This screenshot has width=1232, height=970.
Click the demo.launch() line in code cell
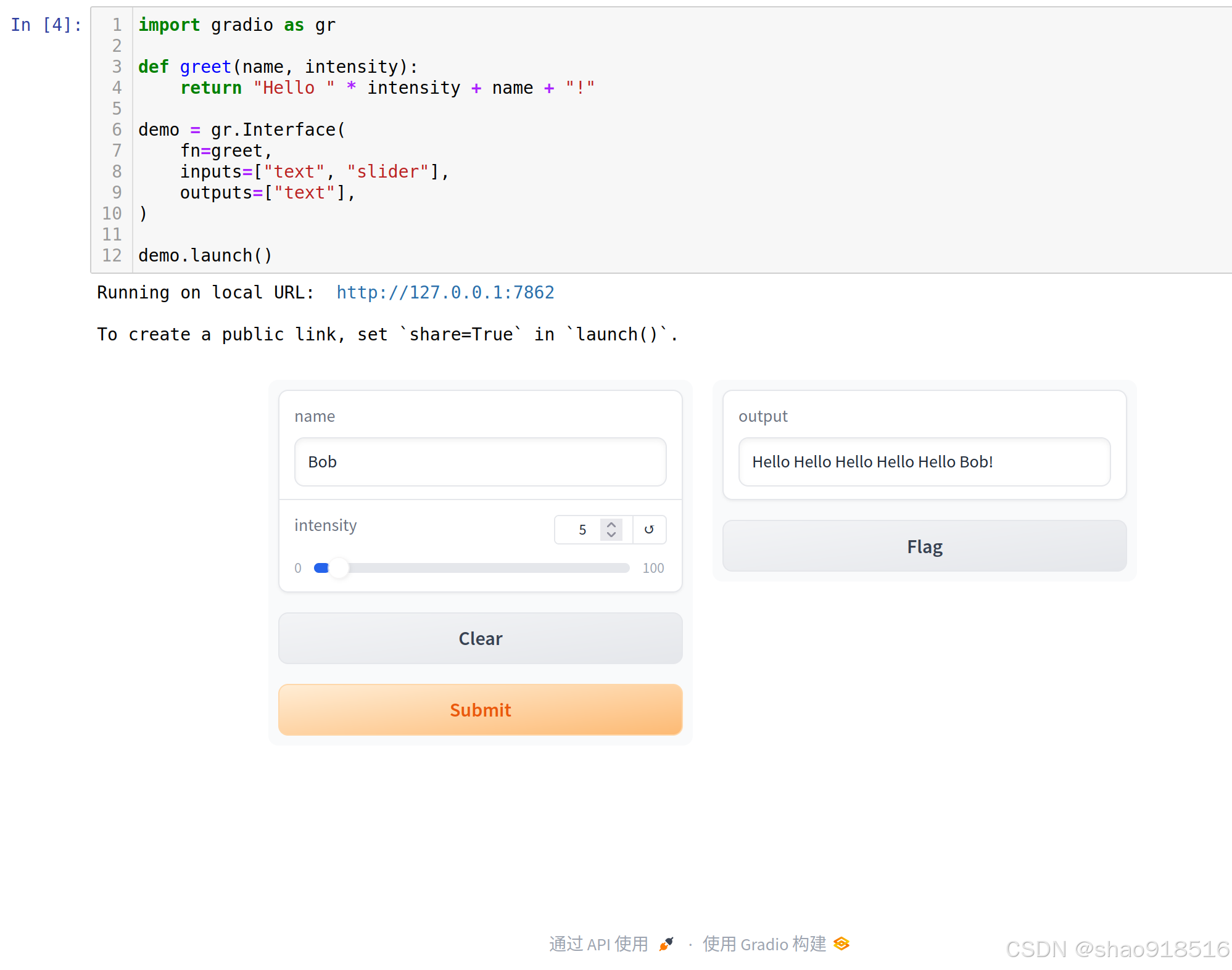205,255
